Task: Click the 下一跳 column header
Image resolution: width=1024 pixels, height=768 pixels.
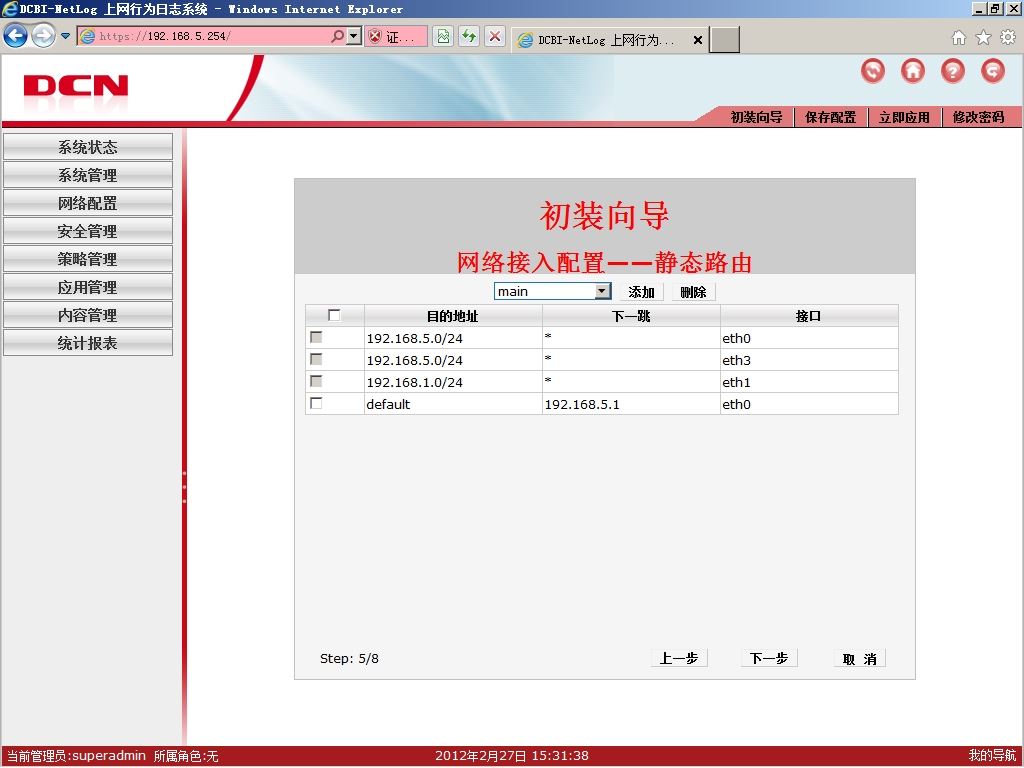Action: tap(631, 316)
